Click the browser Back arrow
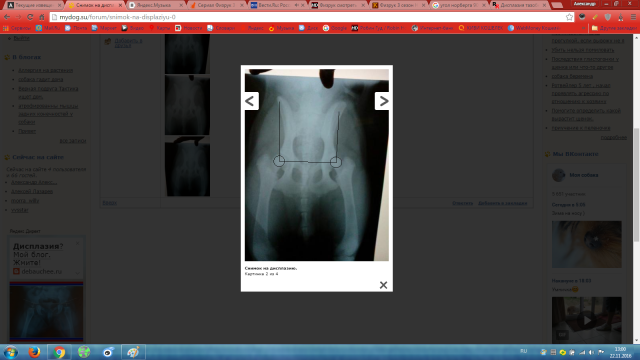The height and width of the screenshot is (360, 640). coord(7,17)
